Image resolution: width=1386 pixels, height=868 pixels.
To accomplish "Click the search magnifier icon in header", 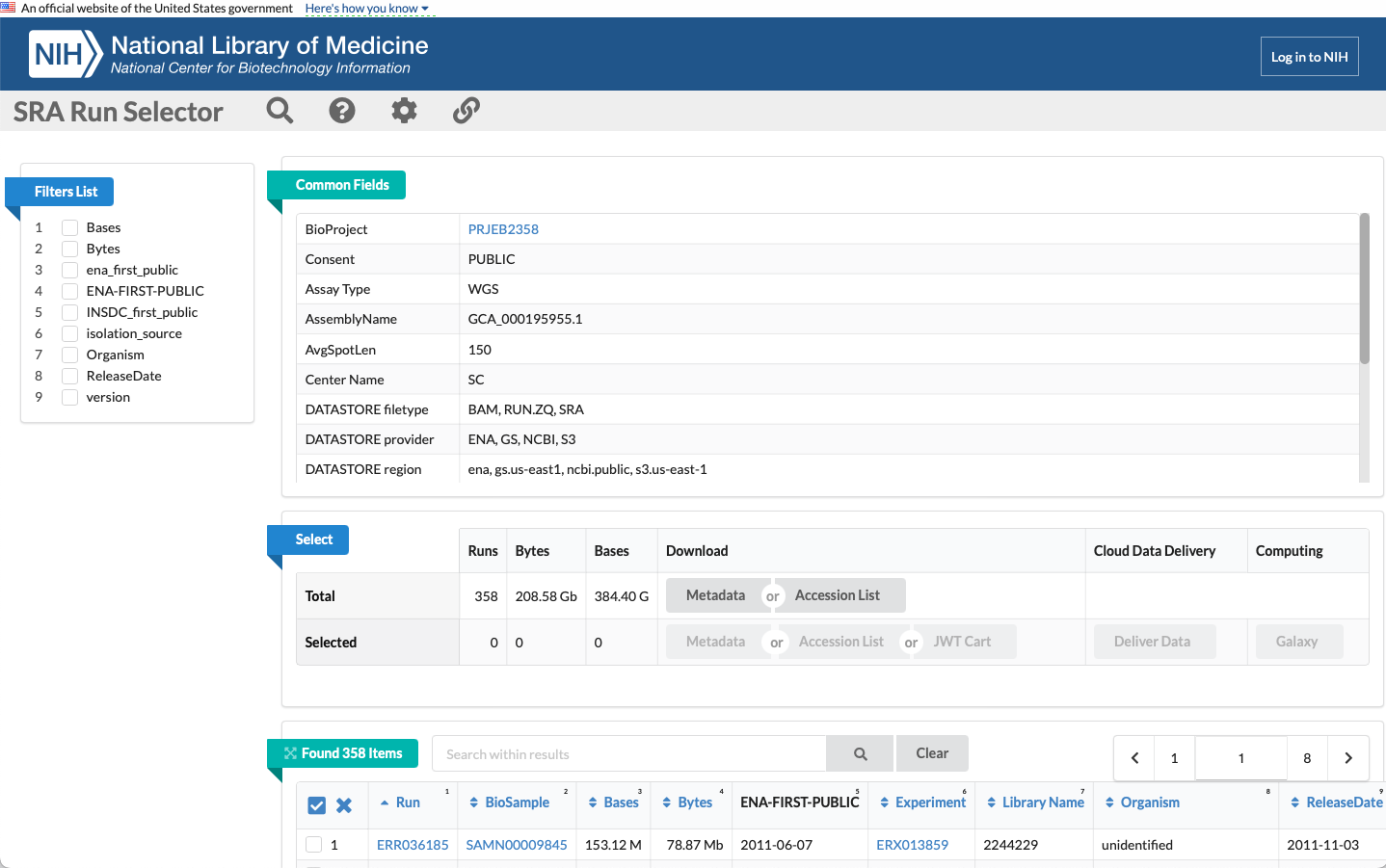I will pyautogui.click(x=280, y=111).
